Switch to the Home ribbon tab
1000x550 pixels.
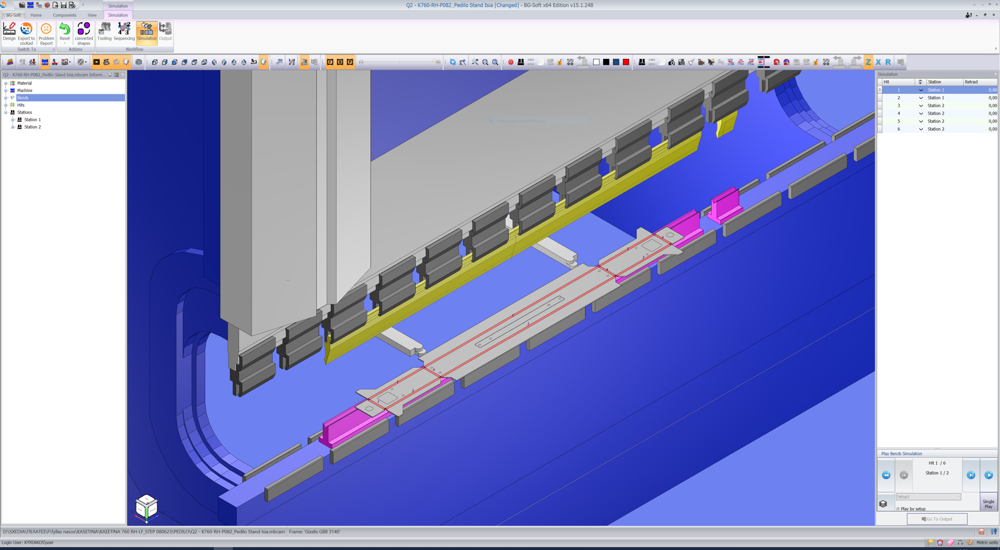36,15
